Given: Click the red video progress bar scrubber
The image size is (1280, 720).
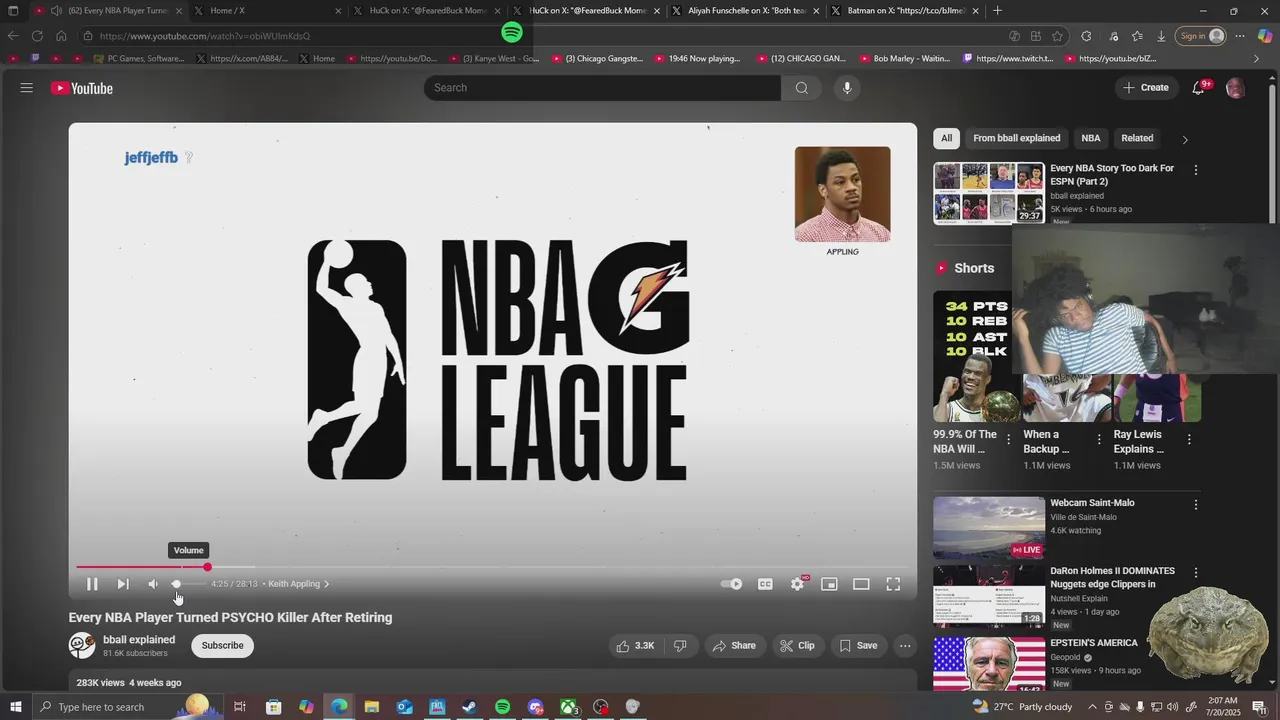Looking at the screenshot, I should click(x=207, y=567).
